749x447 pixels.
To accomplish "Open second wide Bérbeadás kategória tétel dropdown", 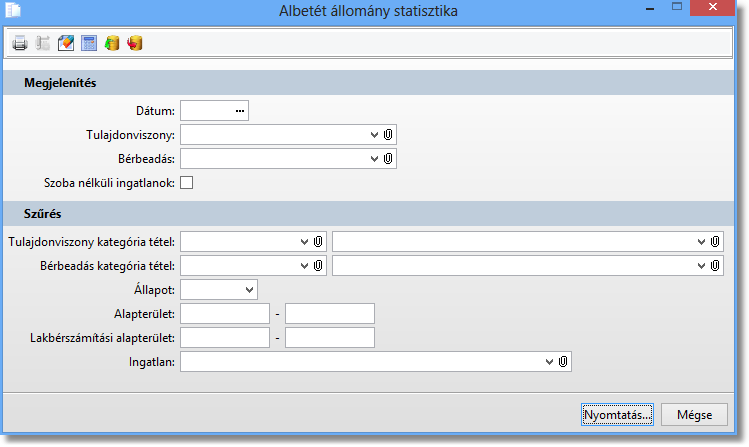I will [701, 266].
